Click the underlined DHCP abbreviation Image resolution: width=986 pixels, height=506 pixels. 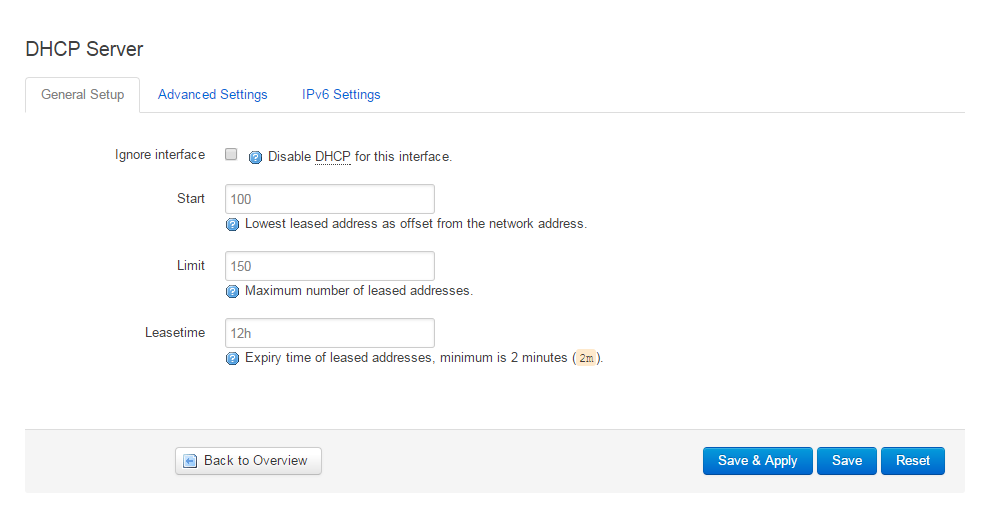coord(333,157)
